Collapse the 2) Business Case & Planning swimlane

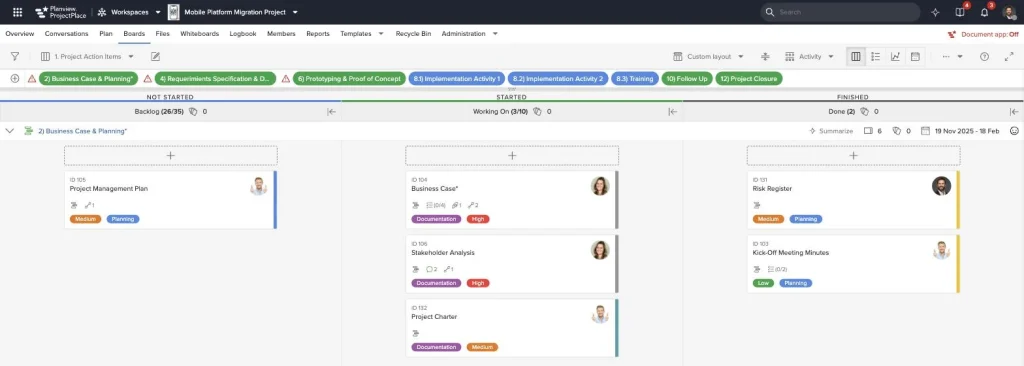click(x=9, y=131)
